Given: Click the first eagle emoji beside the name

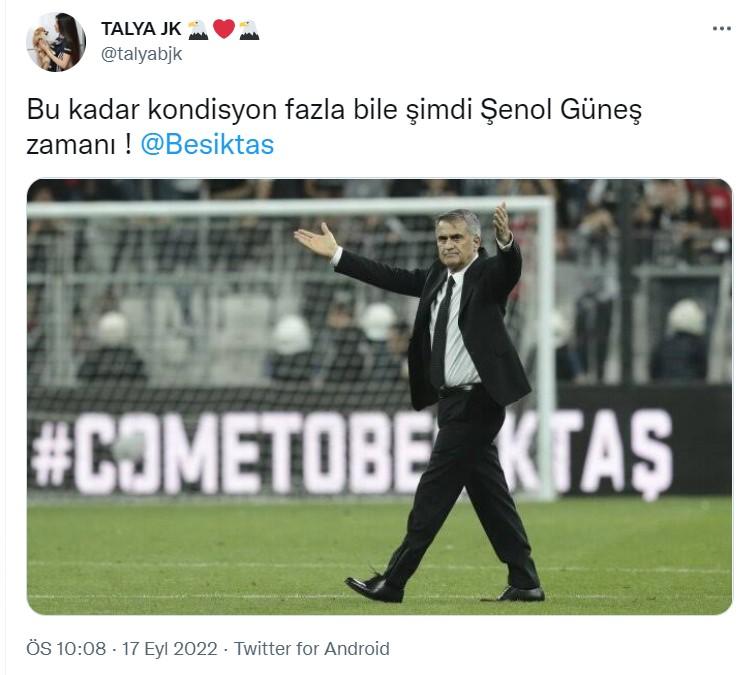Looking at the screenshot, I should click(x=198, y=30).
